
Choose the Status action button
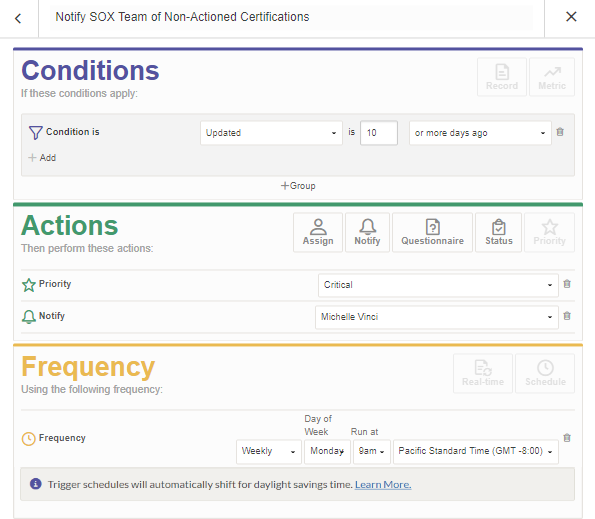point(499,232)
